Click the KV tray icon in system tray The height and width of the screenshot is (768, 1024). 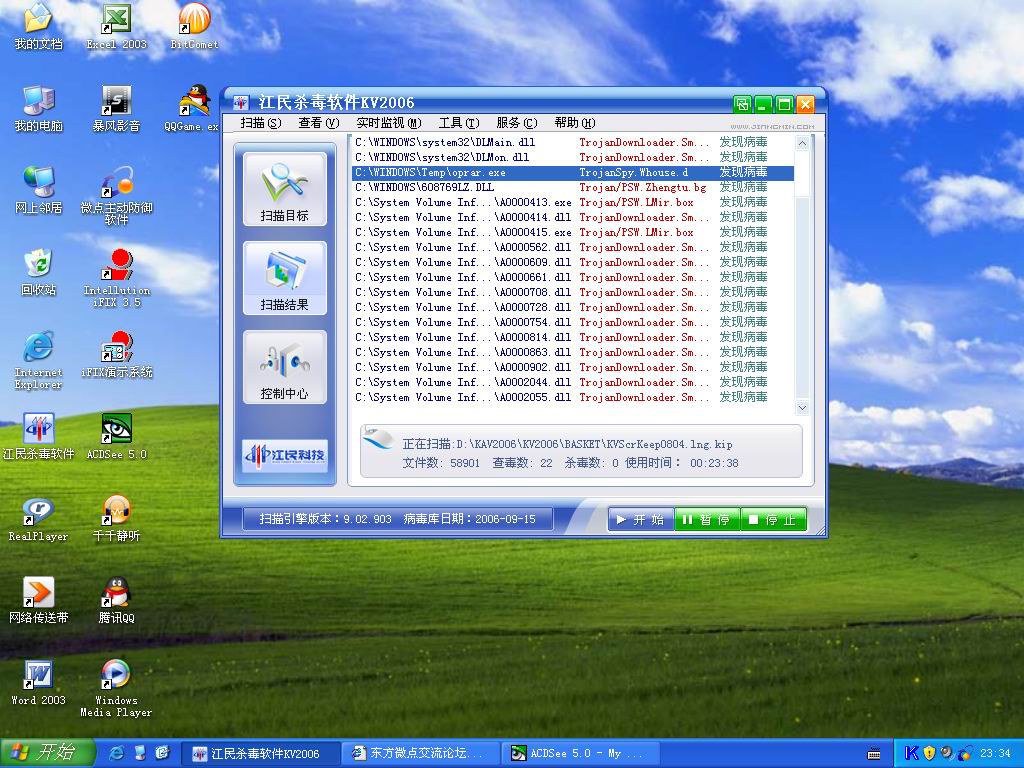coord(911,753)
